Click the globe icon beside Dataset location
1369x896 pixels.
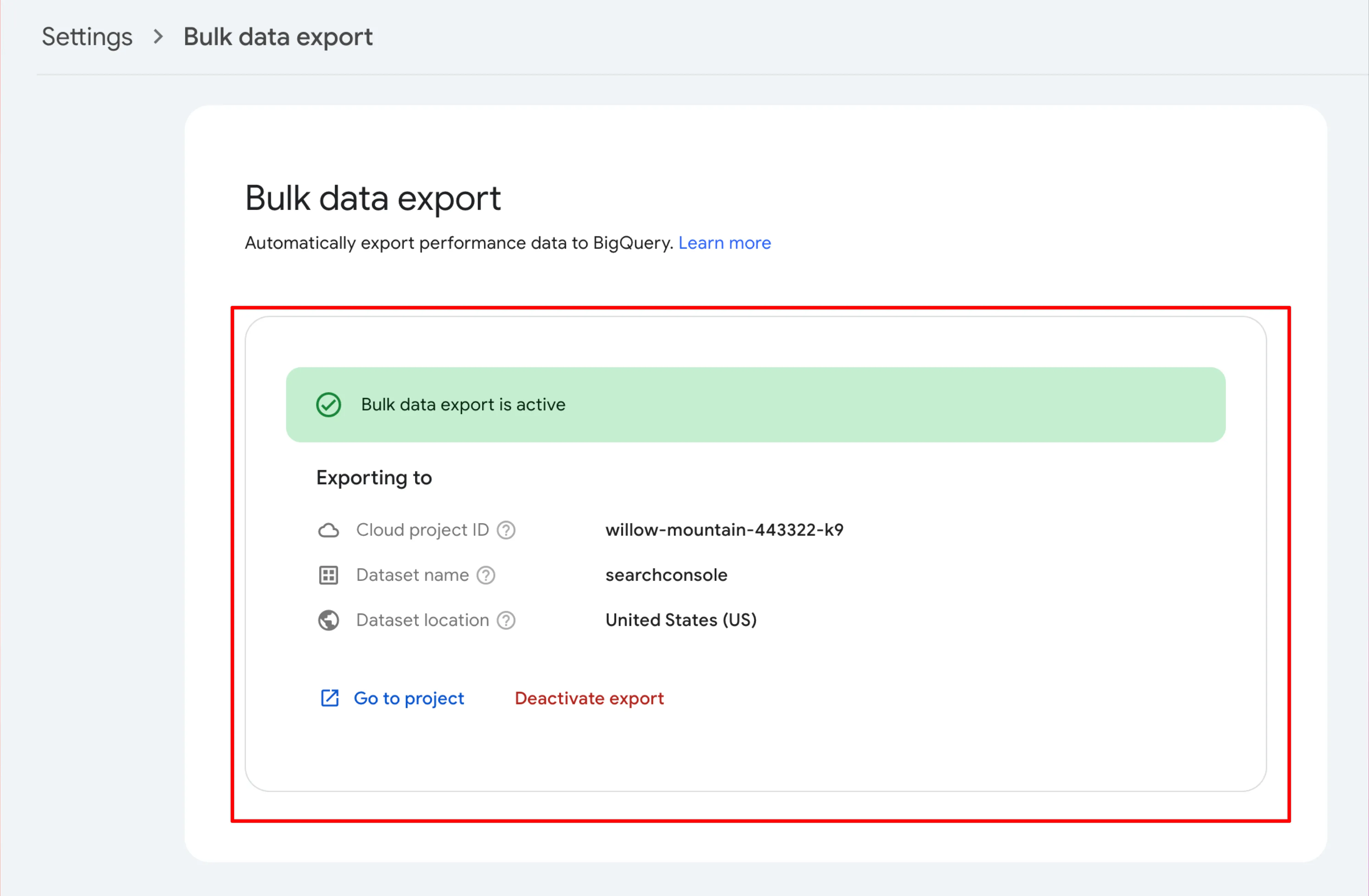click(329, 620)
